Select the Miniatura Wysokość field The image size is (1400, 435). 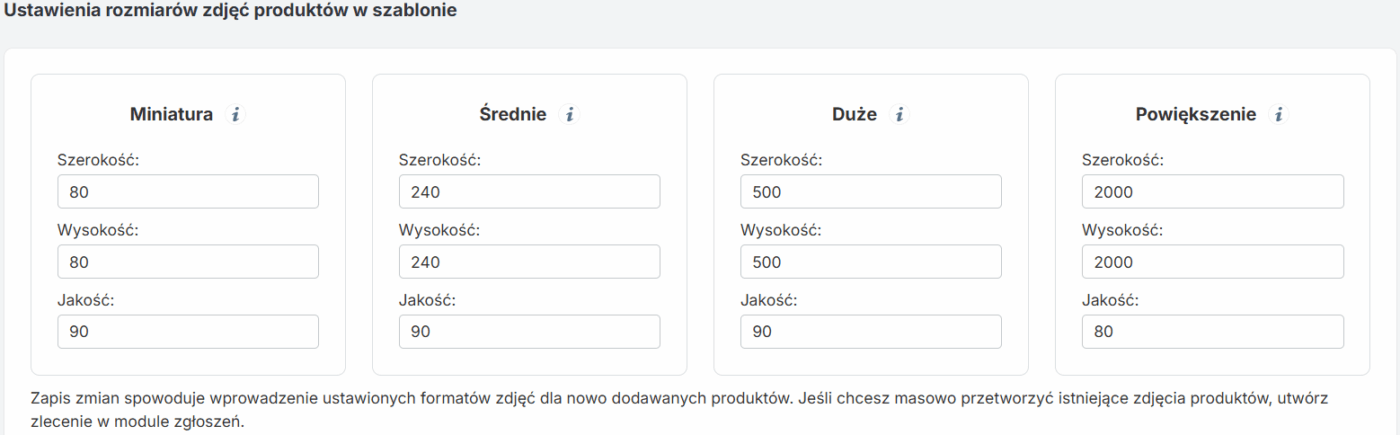tap(188, 262)
